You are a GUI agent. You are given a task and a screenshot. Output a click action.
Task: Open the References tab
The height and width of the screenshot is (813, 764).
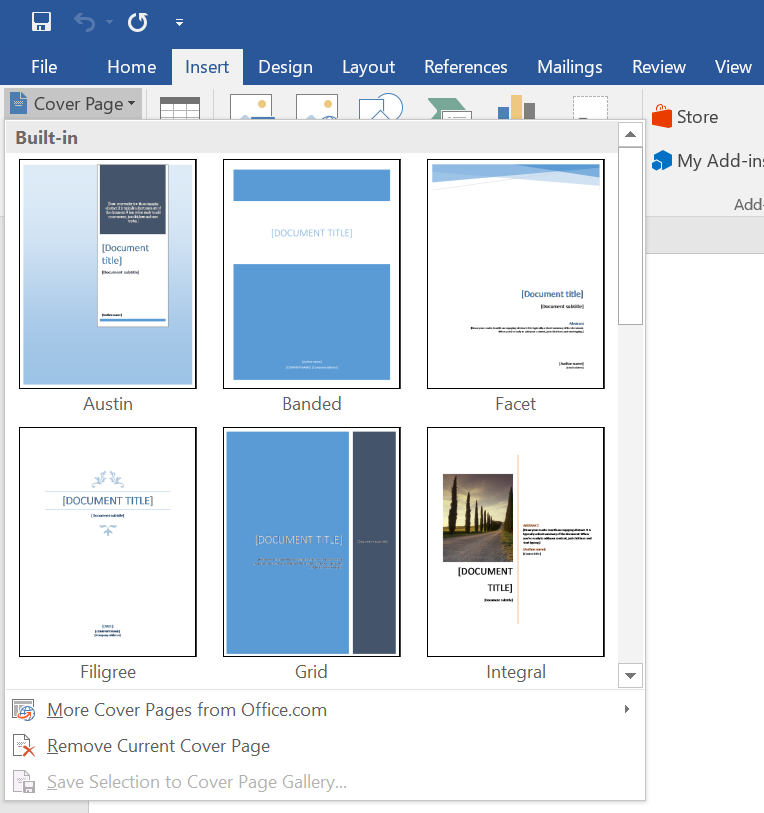point(465,67)
